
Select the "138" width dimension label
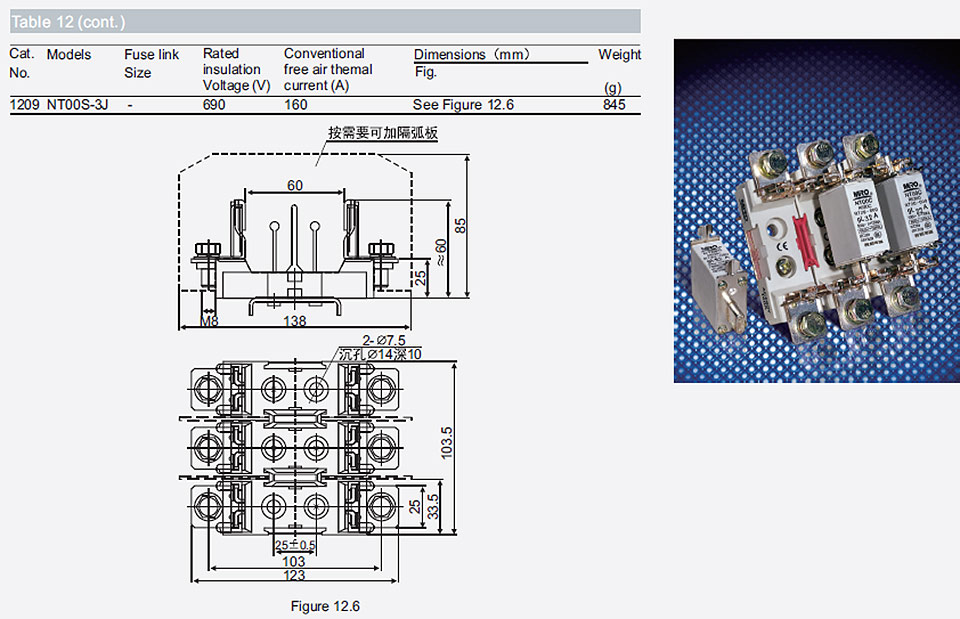pyautogui.click(x=294, y=321)
